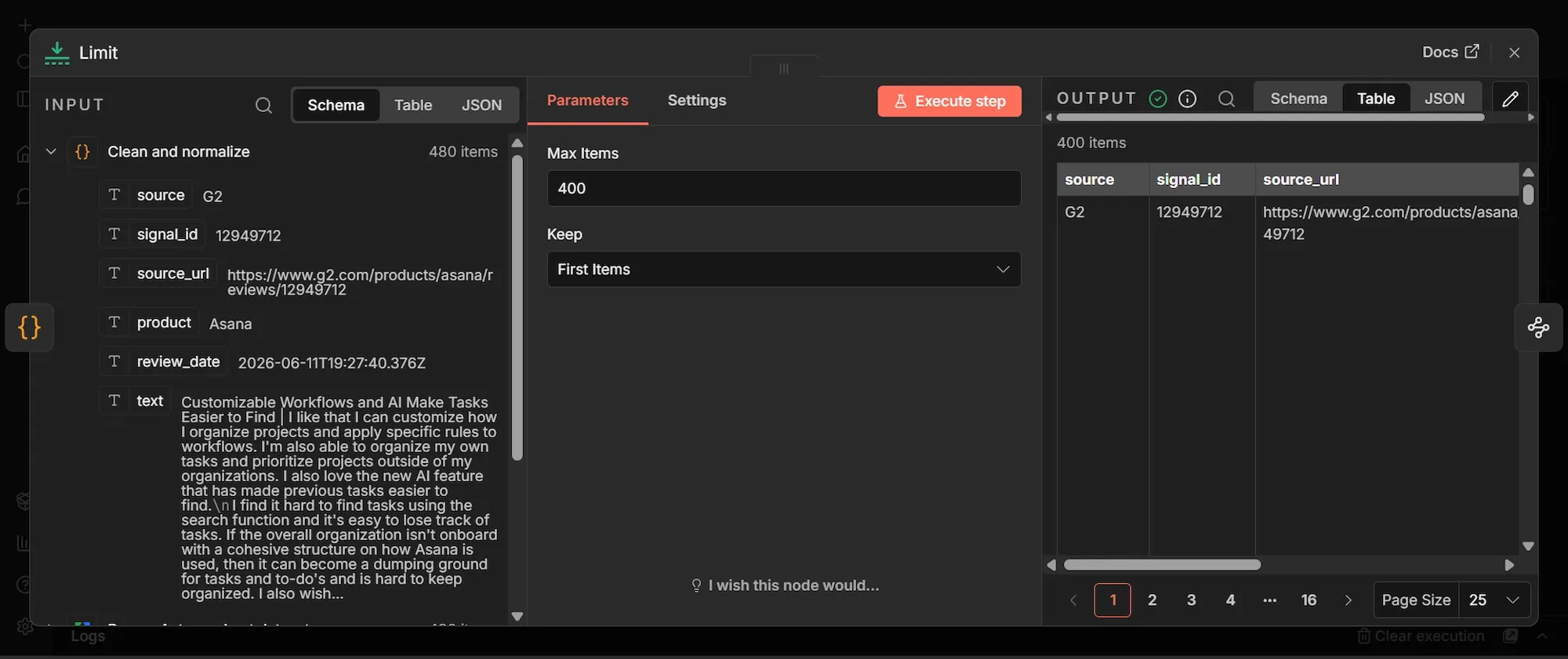Switch input view to Schema
The image size is (1568, 659).
[336, 105]
